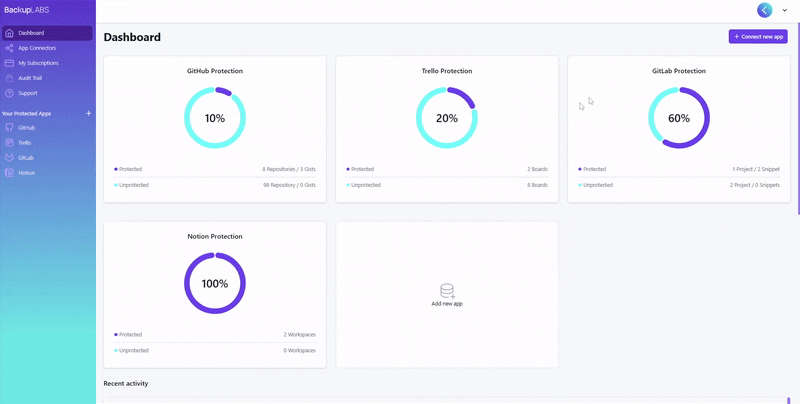The height and width of the screenshot is (404, 800).
Task: Click Add new app card label
Action: 447,304
